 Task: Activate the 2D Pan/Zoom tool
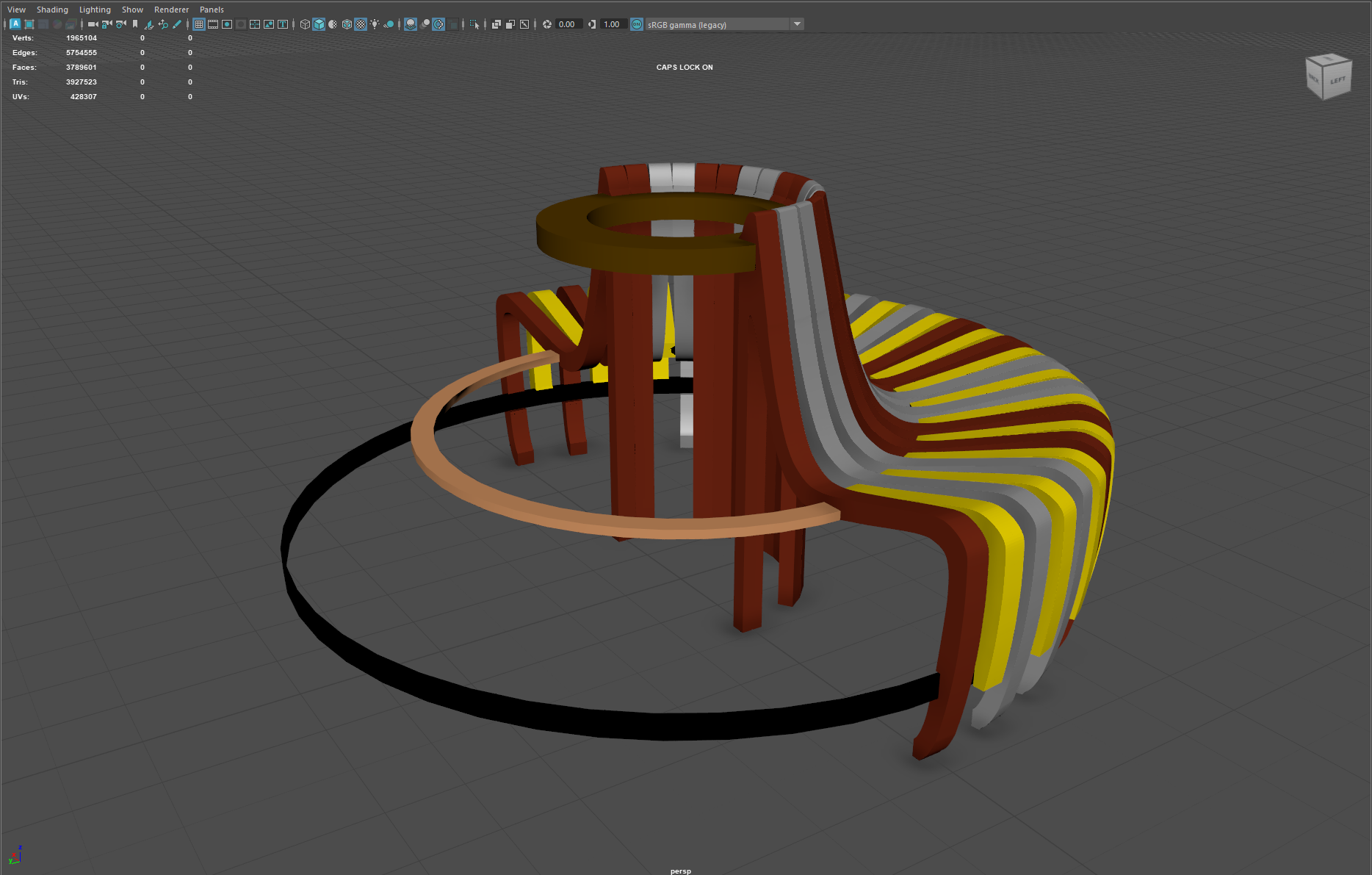[x=163, y=24]
